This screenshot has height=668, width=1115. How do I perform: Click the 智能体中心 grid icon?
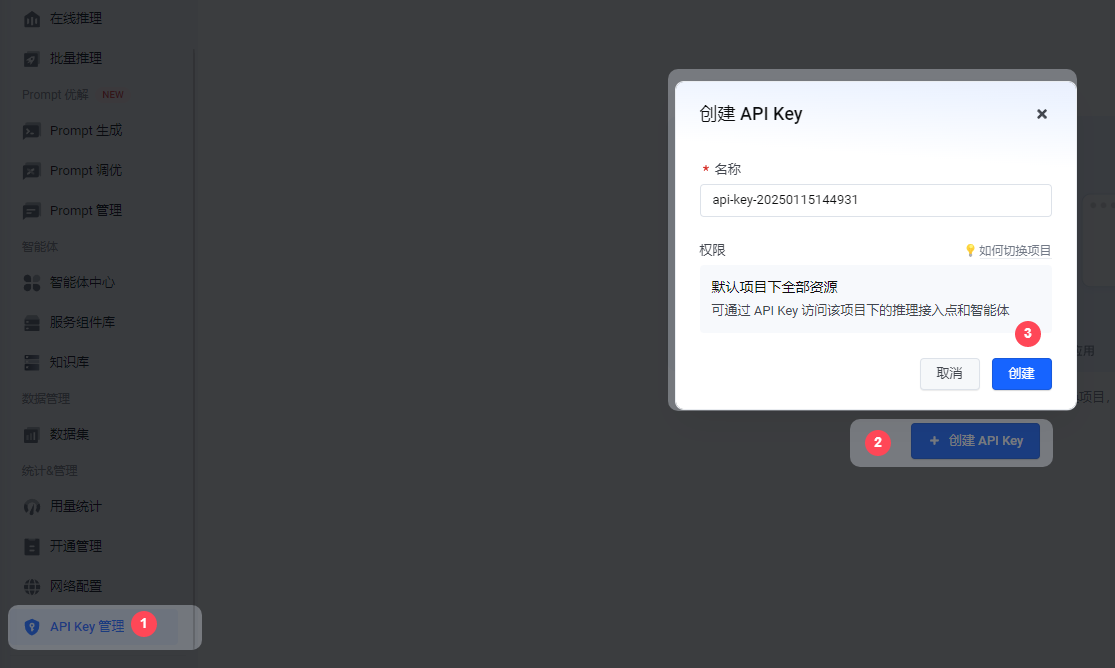(x=32, y=283)
